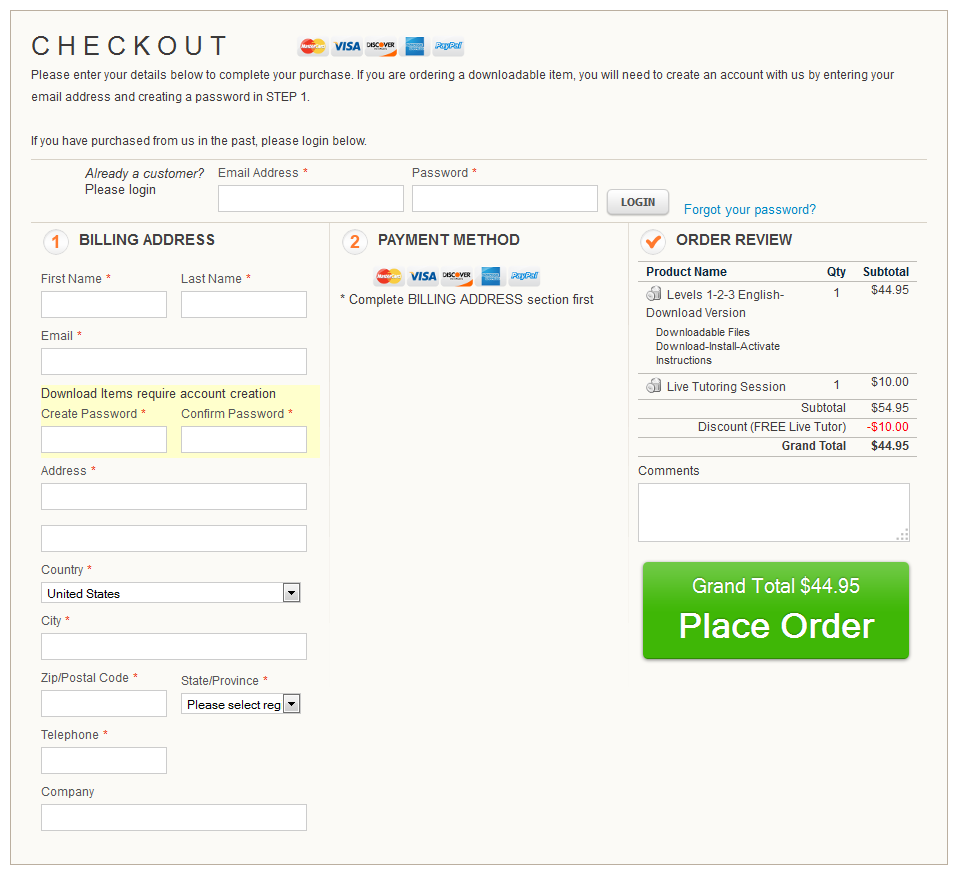Click the VISA icon under Payment Method
Image resolution: width=958 pixels, height=875 pixels.
click(x=423, y=276)
